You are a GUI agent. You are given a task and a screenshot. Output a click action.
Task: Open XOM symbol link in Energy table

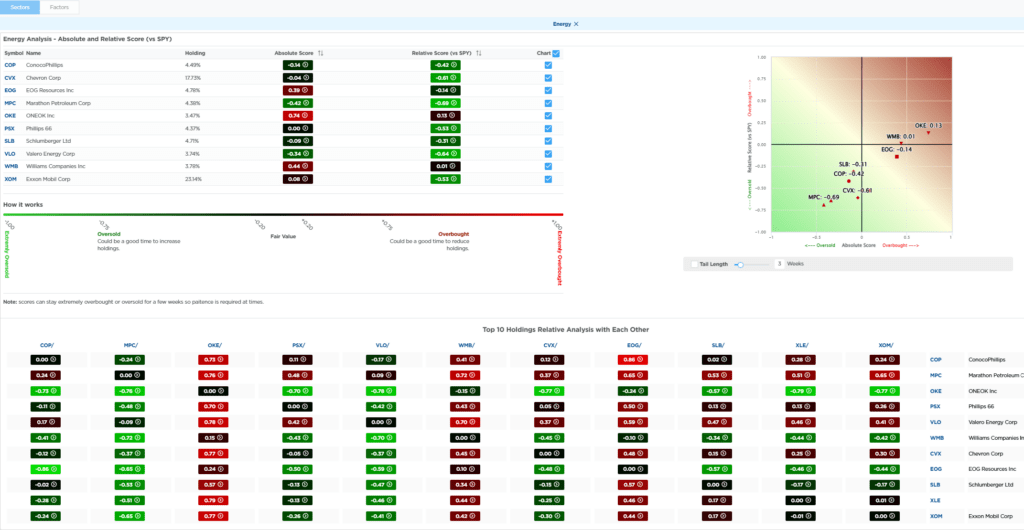(x=10, y=179)
